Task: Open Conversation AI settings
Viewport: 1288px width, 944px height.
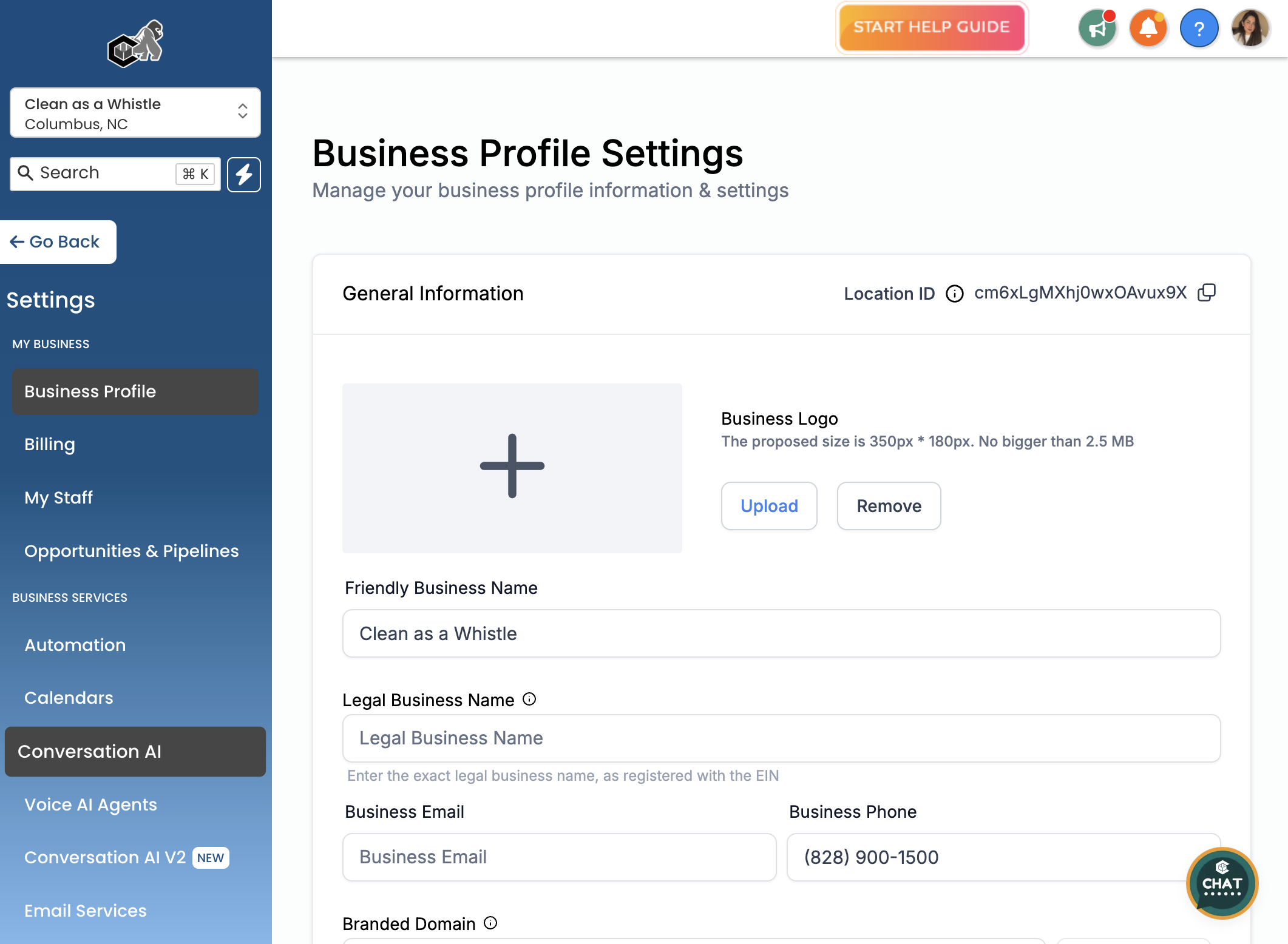Action: (135, 751)
